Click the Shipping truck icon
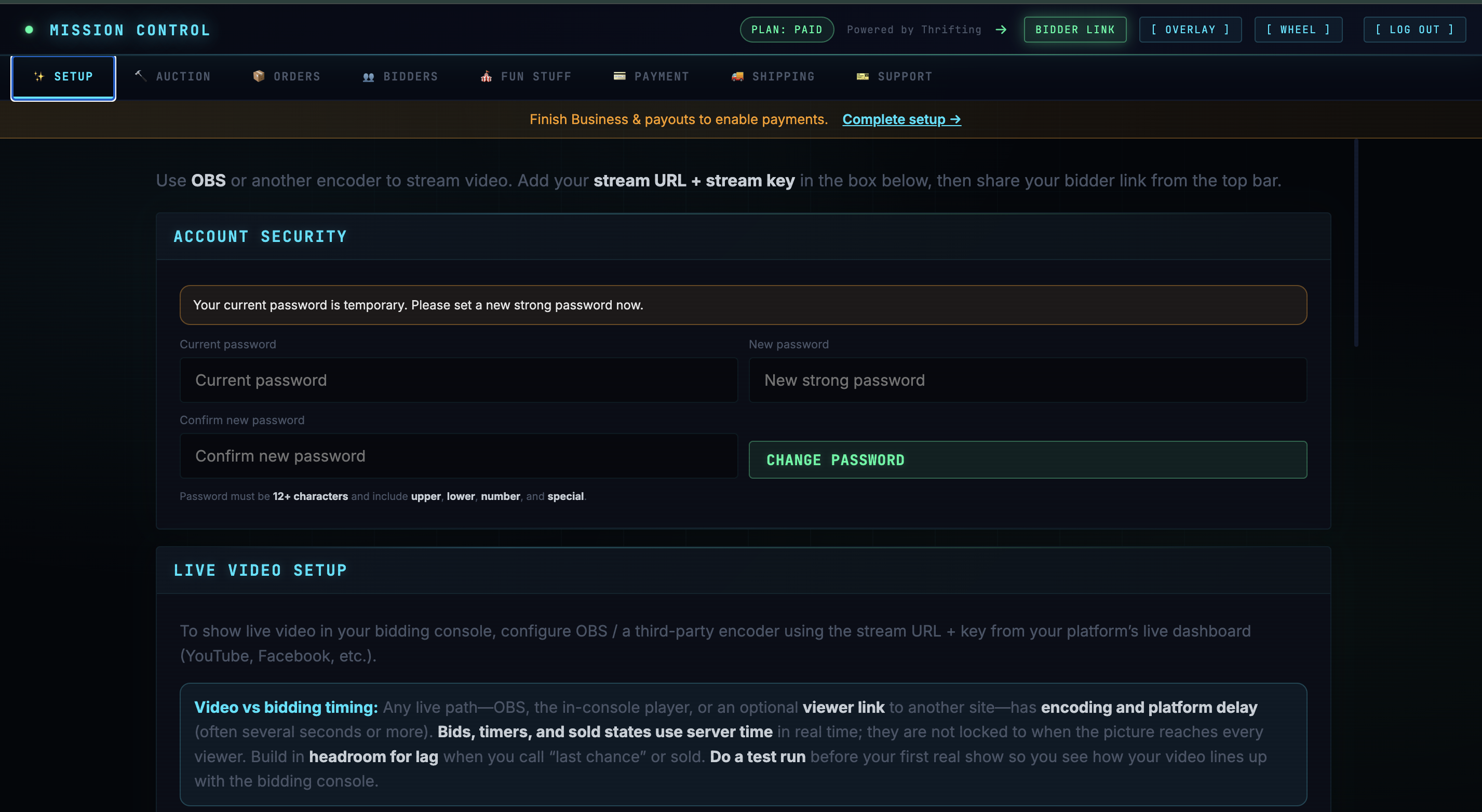The image size is (1482, 812). click(737, 76)
